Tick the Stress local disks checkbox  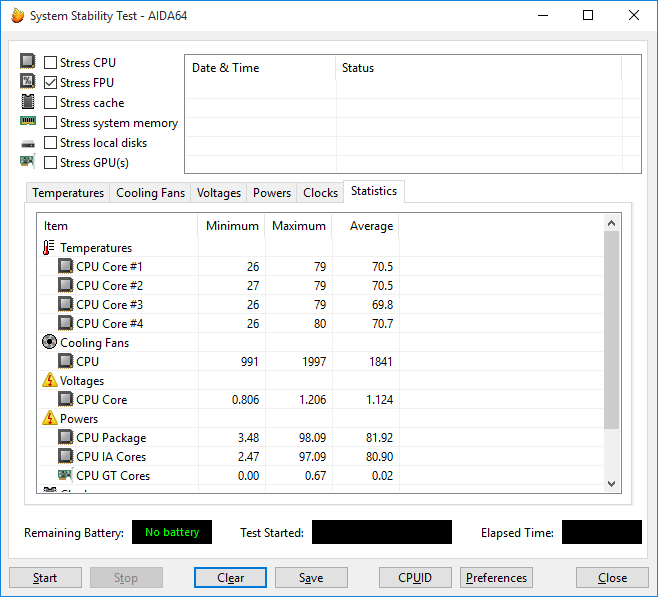click(x=50, y=143)
